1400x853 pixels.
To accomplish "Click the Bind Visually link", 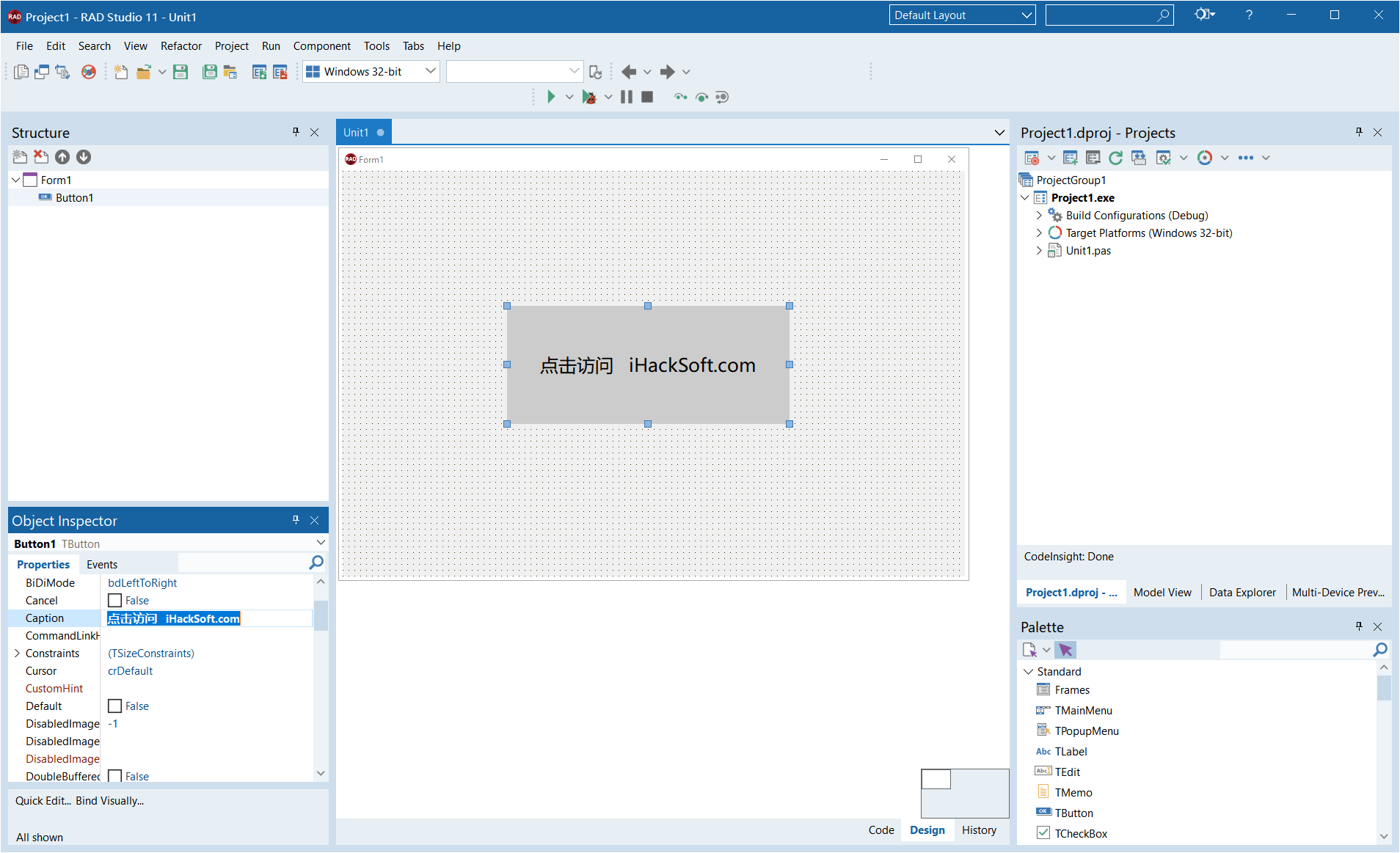I will click(x=109, y=801).
